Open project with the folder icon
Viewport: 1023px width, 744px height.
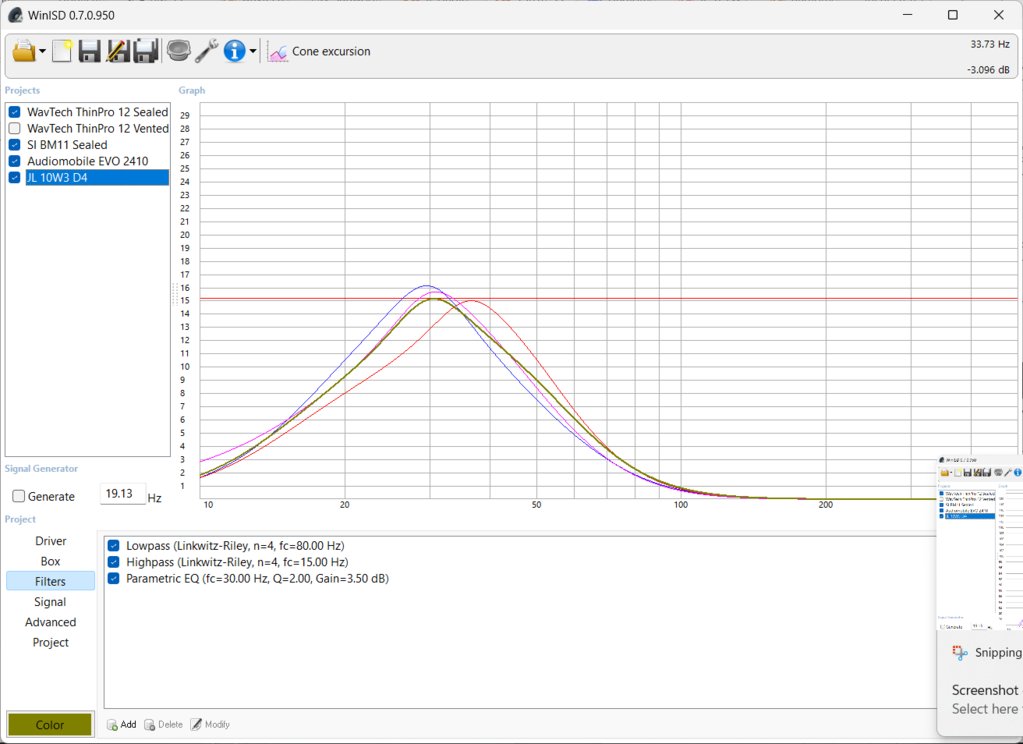coord(24,51)
